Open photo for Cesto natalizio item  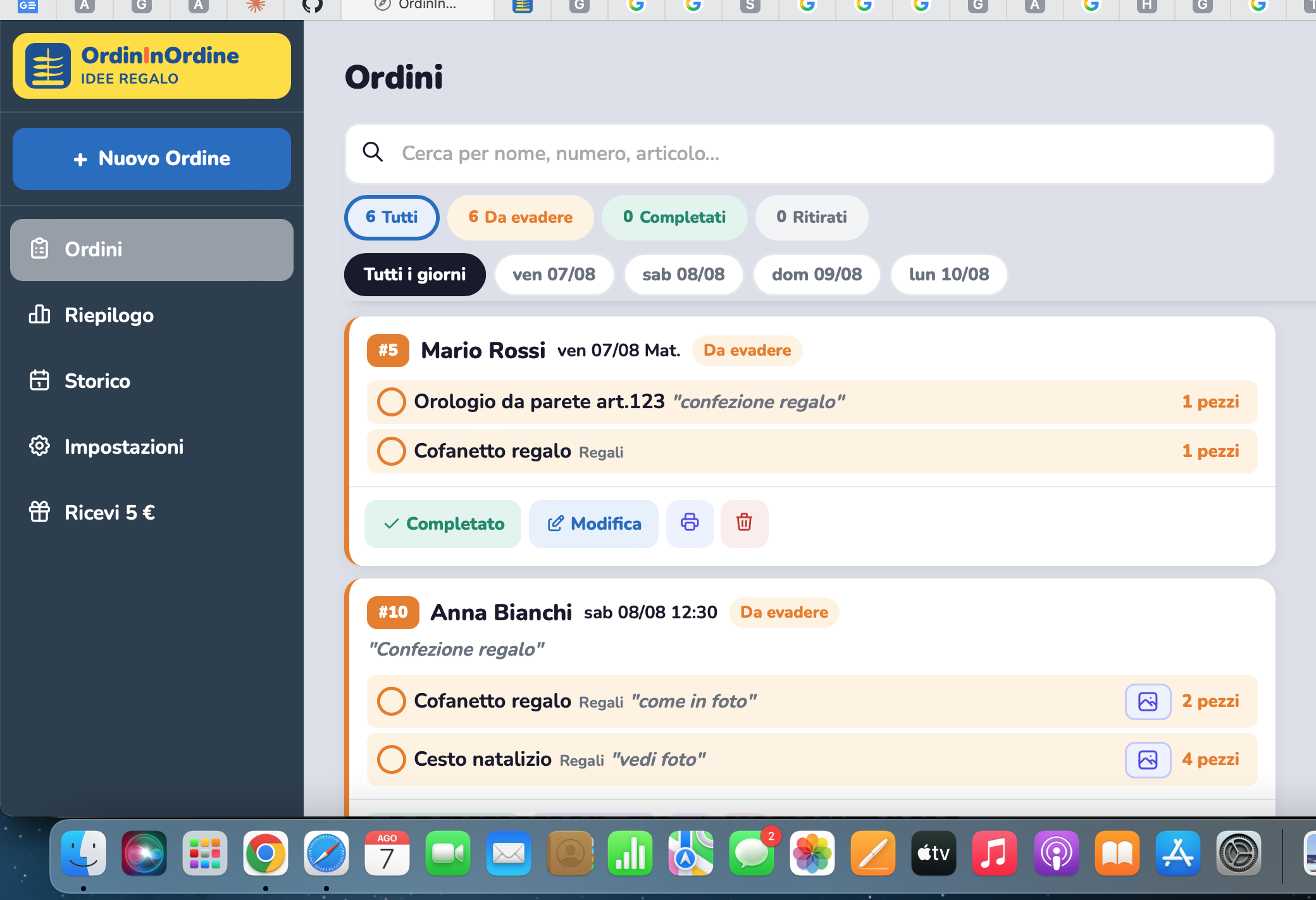[x=1148, y=759]
